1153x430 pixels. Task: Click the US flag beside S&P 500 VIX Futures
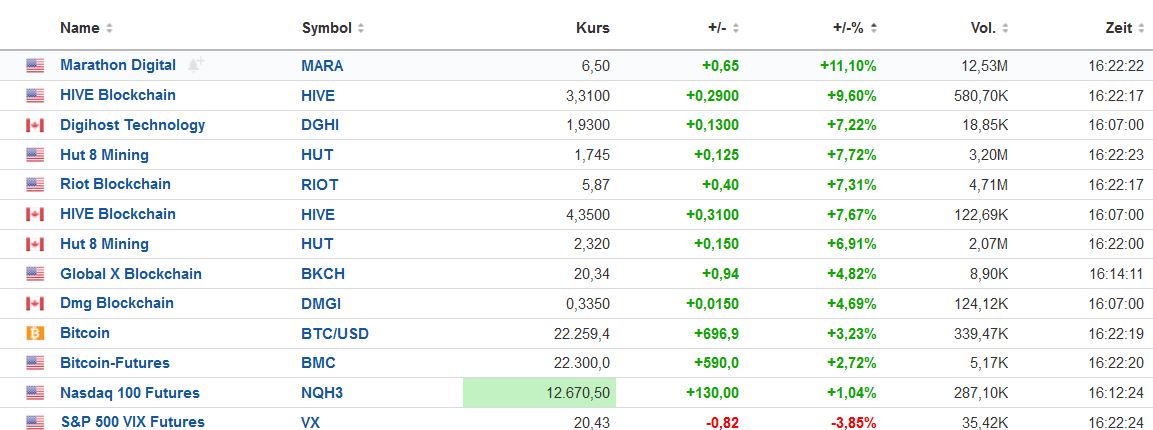(x=35, y=422)
